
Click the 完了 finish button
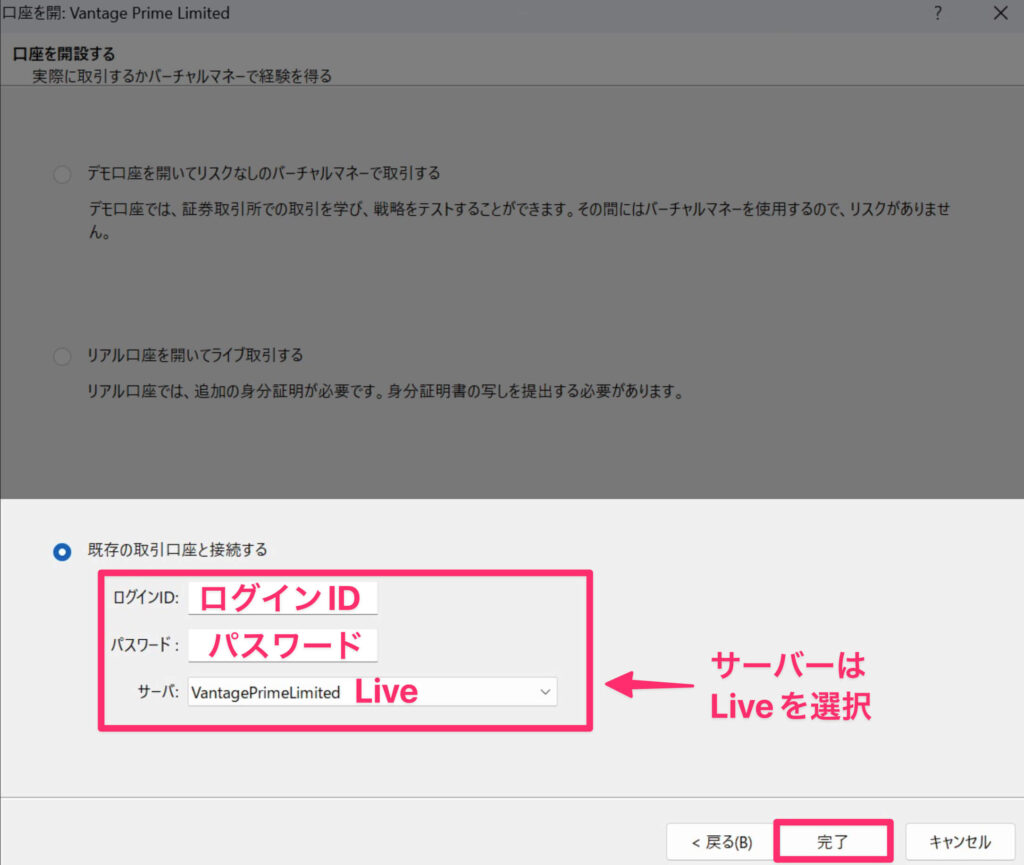click(x=832, y=841)
